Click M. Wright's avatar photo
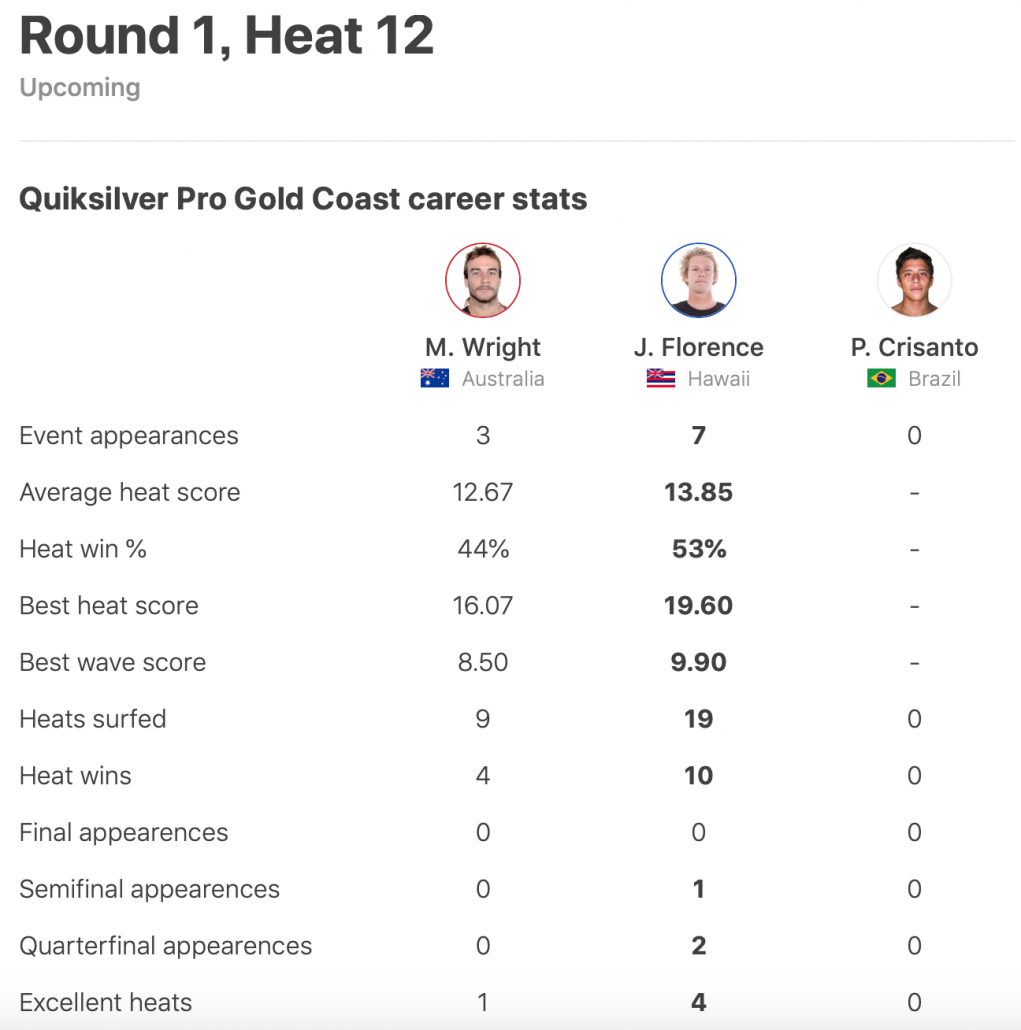This screenshot has height=1030, width=1021. (483, 280)
